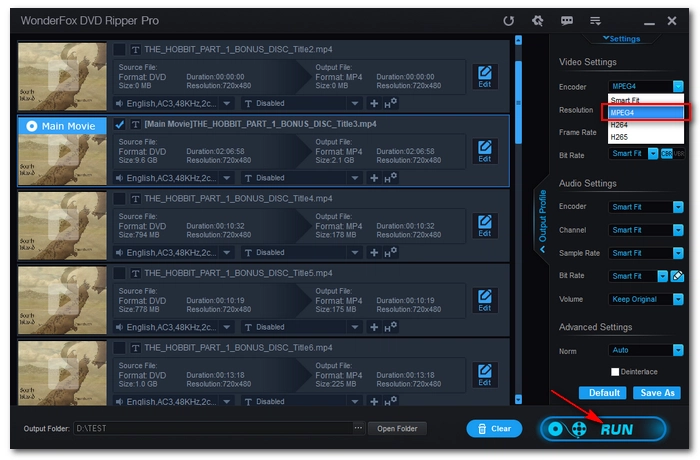Enable the Deinterlace checkbox
This screenshot has width=700, height=460.
[x=615, y=372]
